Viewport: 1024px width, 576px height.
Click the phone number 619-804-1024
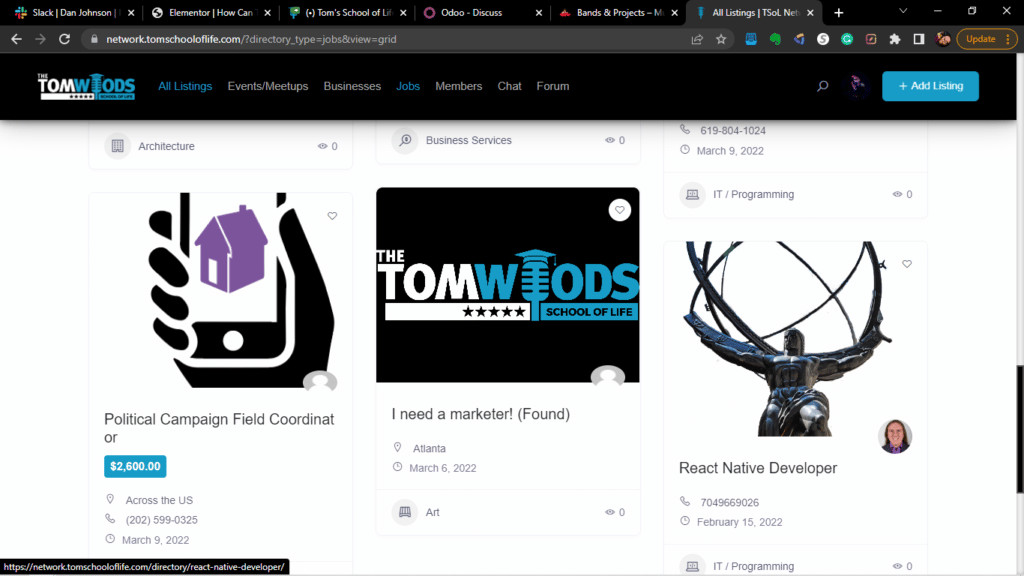(733, 131)
